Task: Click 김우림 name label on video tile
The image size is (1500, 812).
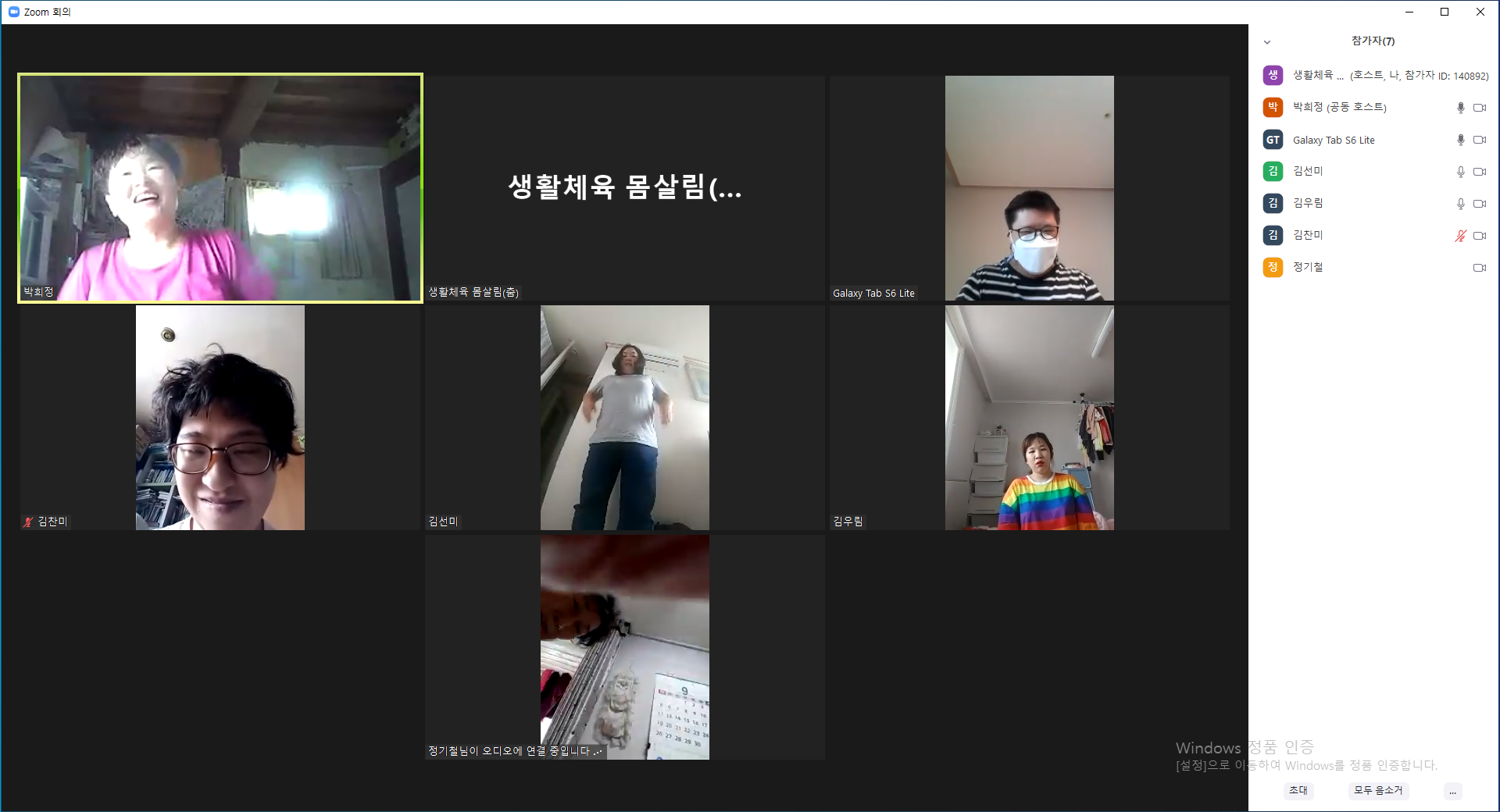Action: [x=848, y=522]
